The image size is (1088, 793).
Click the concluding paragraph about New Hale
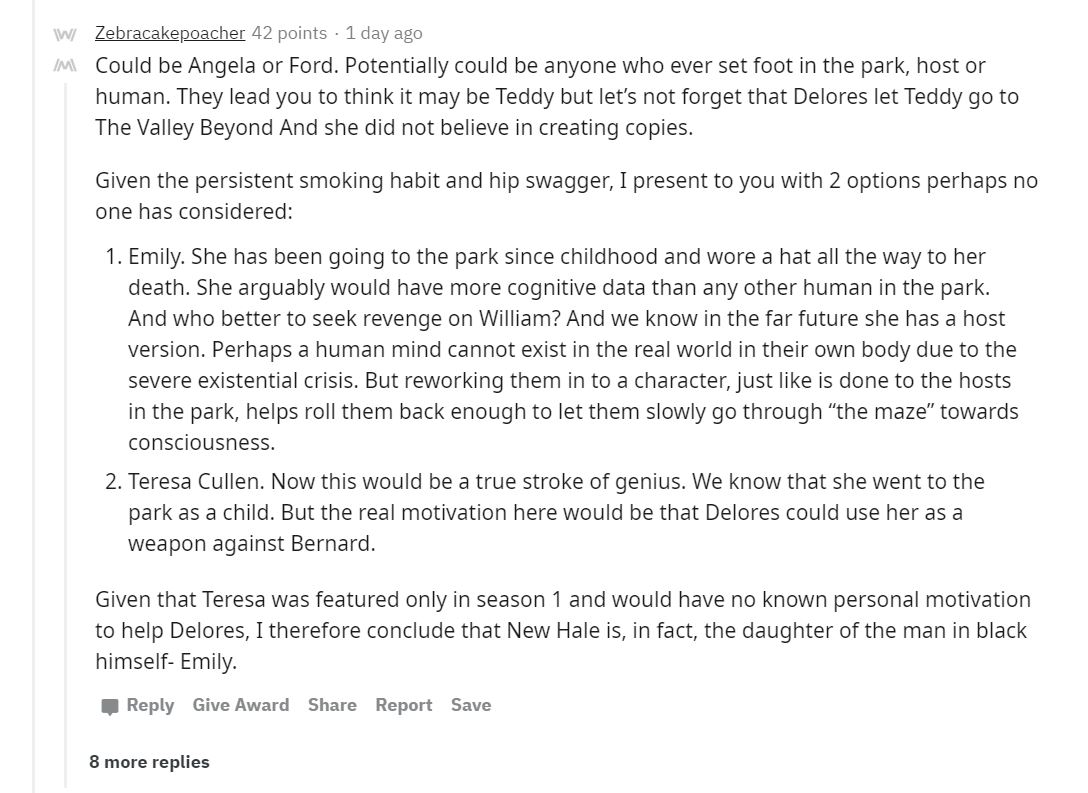(x=563, y=630)
